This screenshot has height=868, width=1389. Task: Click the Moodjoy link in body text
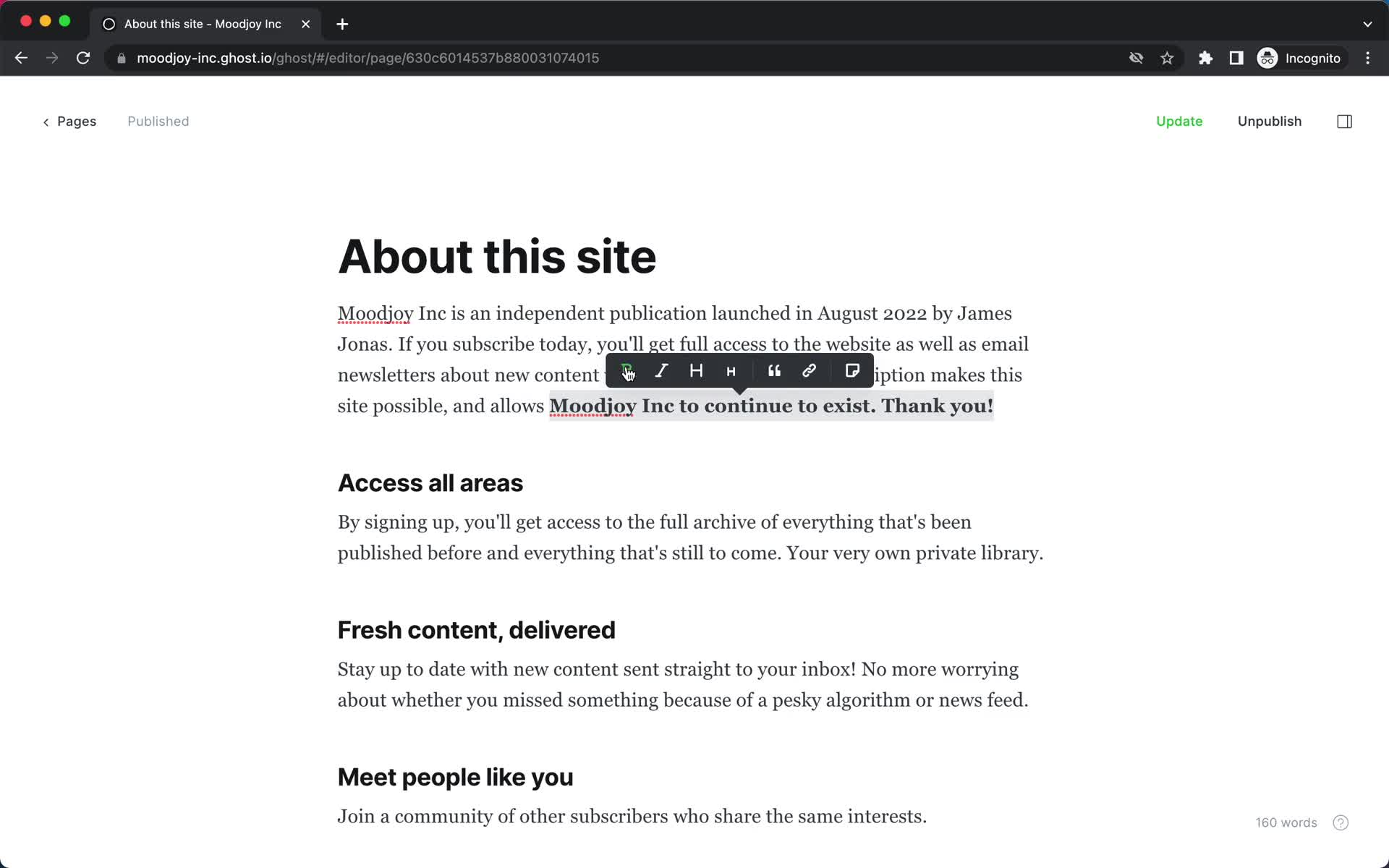pyautogui.click(x=375, y=313)
